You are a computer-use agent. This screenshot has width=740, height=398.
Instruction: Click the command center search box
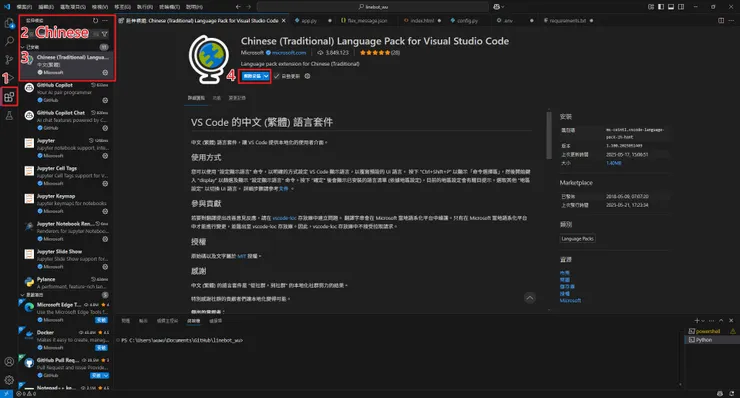click(x=373, y=7)
